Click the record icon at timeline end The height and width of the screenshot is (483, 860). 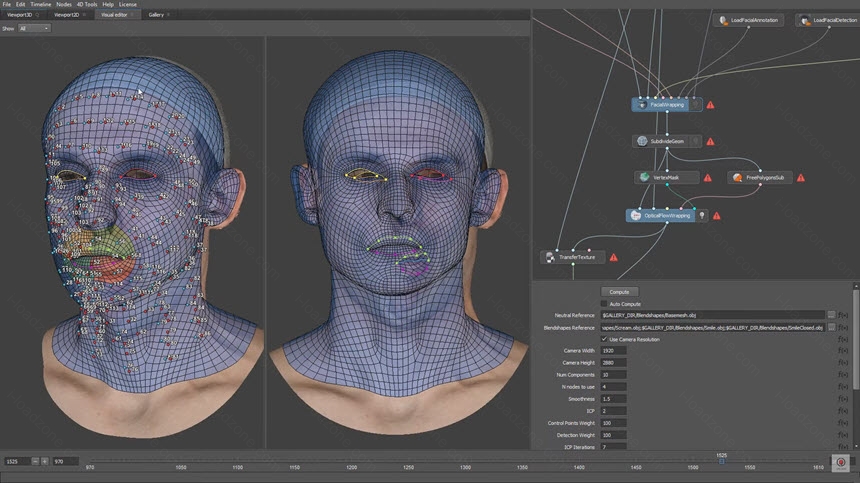click(x=841, y=463)
